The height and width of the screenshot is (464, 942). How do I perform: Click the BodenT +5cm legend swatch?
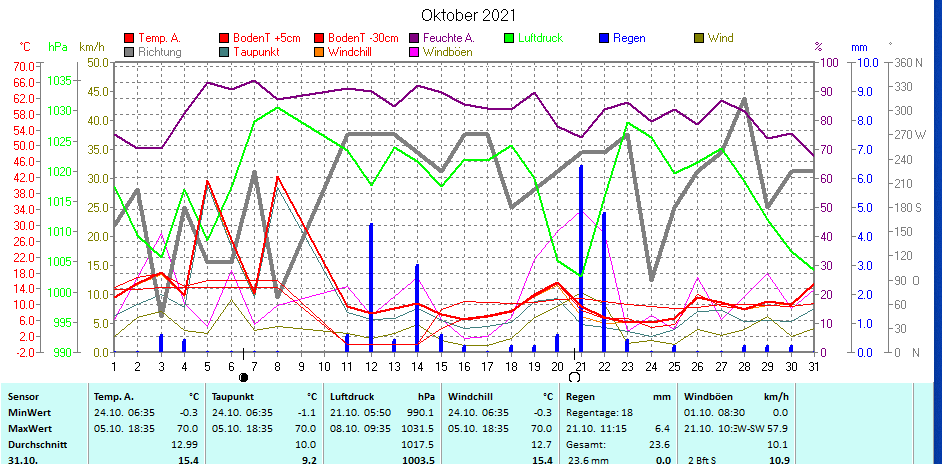pos(223,38)
